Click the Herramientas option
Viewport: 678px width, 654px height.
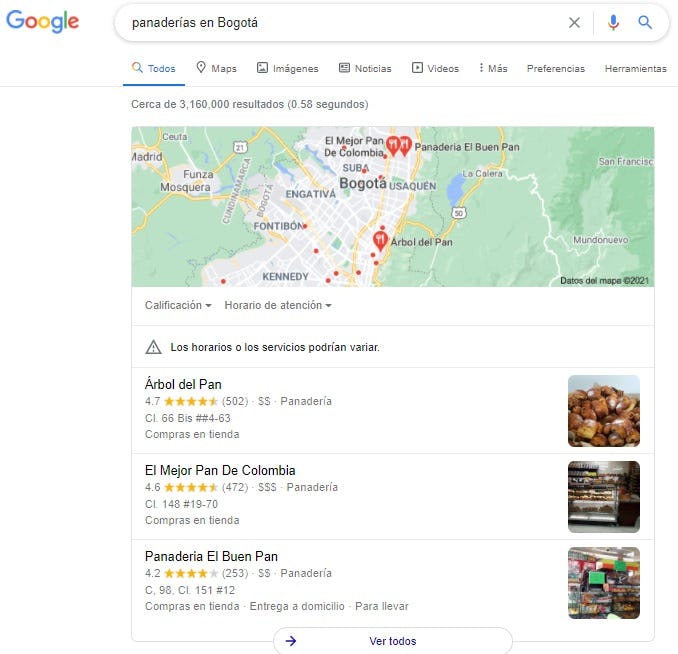[636, 68]
